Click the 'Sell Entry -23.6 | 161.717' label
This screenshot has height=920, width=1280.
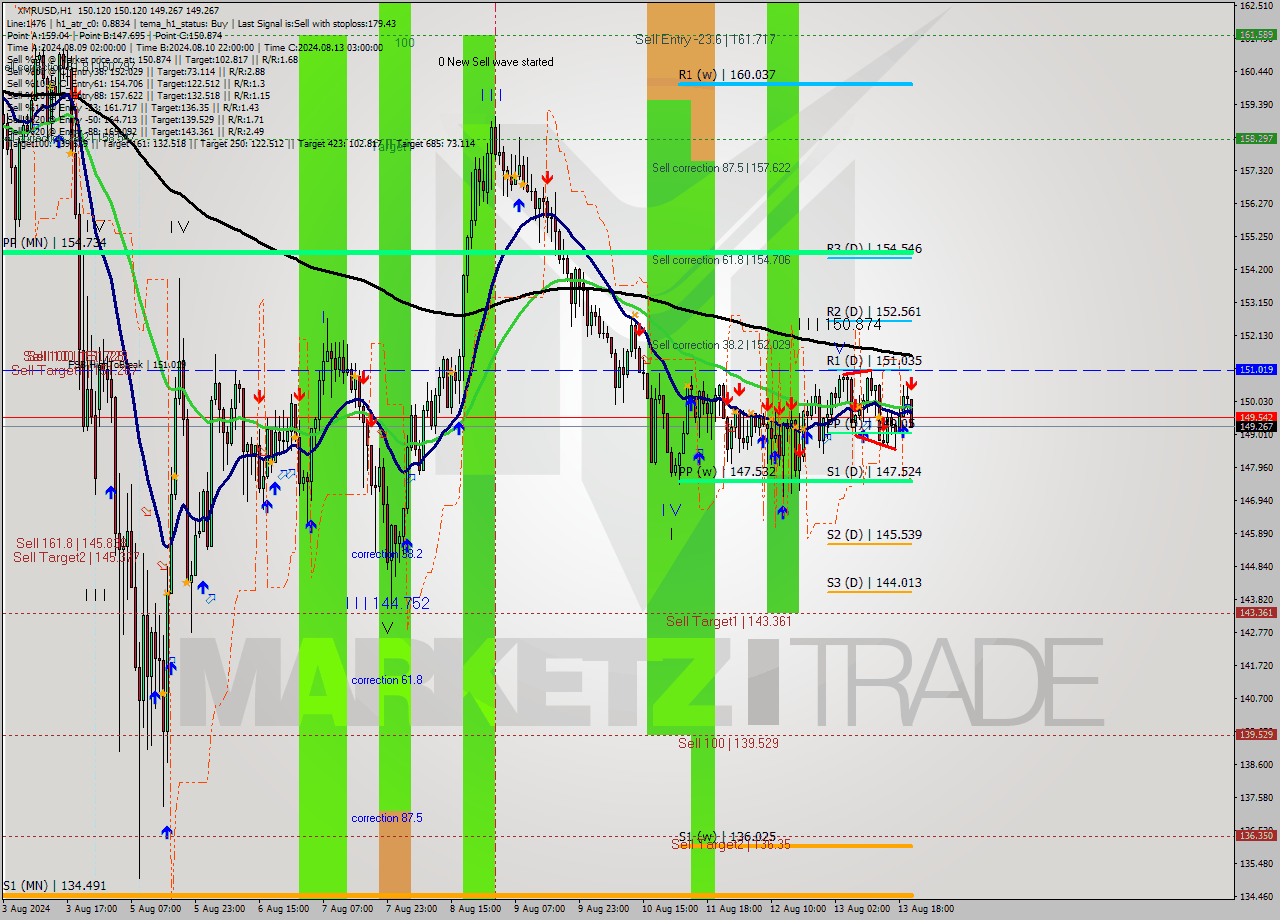(705, 39)
